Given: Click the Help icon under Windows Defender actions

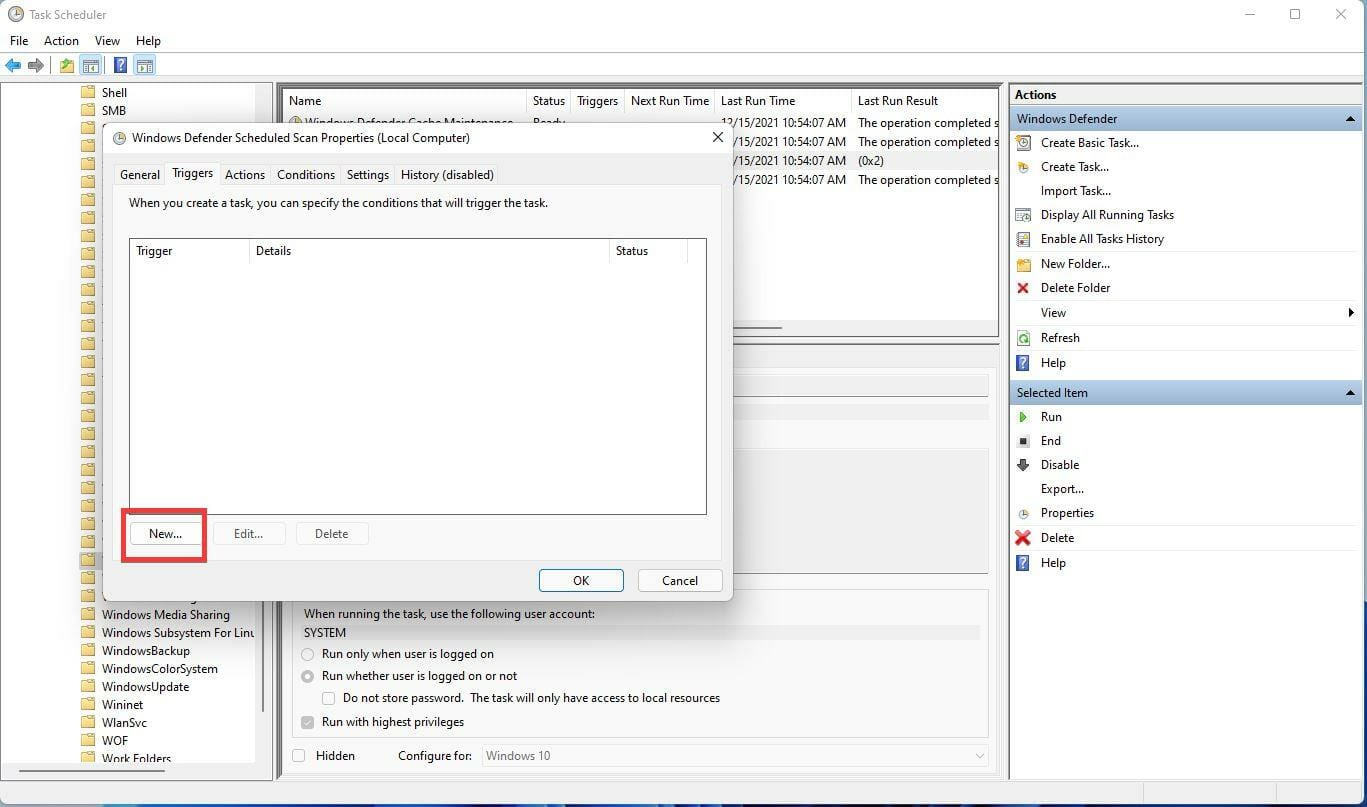Looking at the screenshot, I should pos(1023,363).
